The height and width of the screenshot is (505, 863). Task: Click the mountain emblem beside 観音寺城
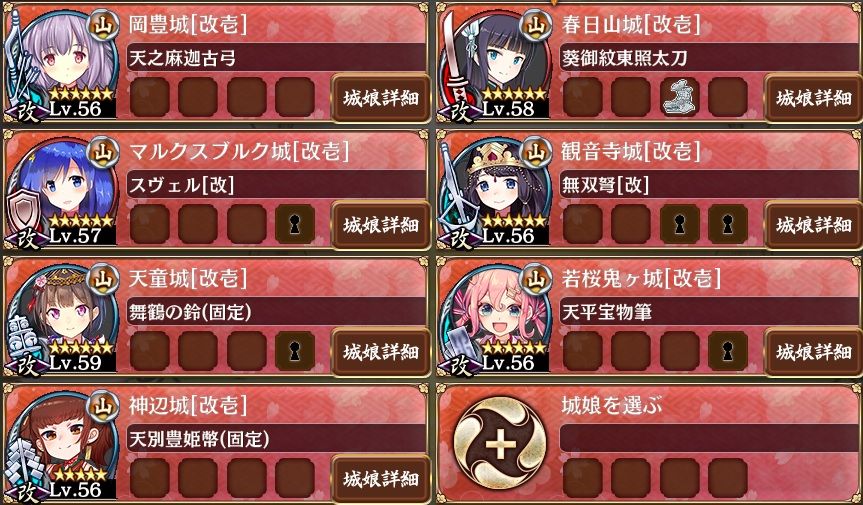pyautogui.click(x=536, y=152)
